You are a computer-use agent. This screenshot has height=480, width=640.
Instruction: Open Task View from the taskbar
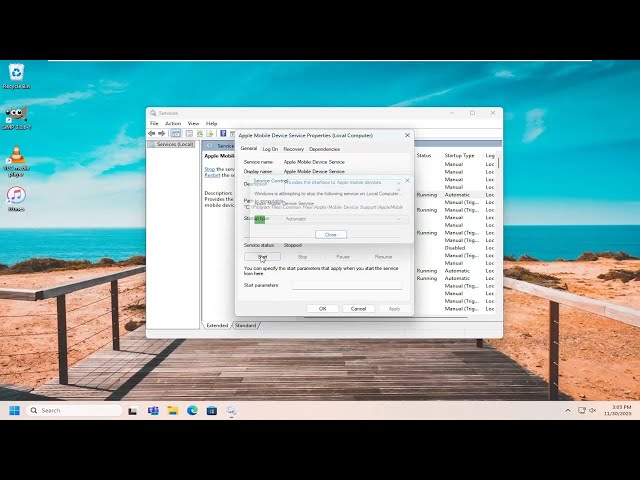coord(132,411)
